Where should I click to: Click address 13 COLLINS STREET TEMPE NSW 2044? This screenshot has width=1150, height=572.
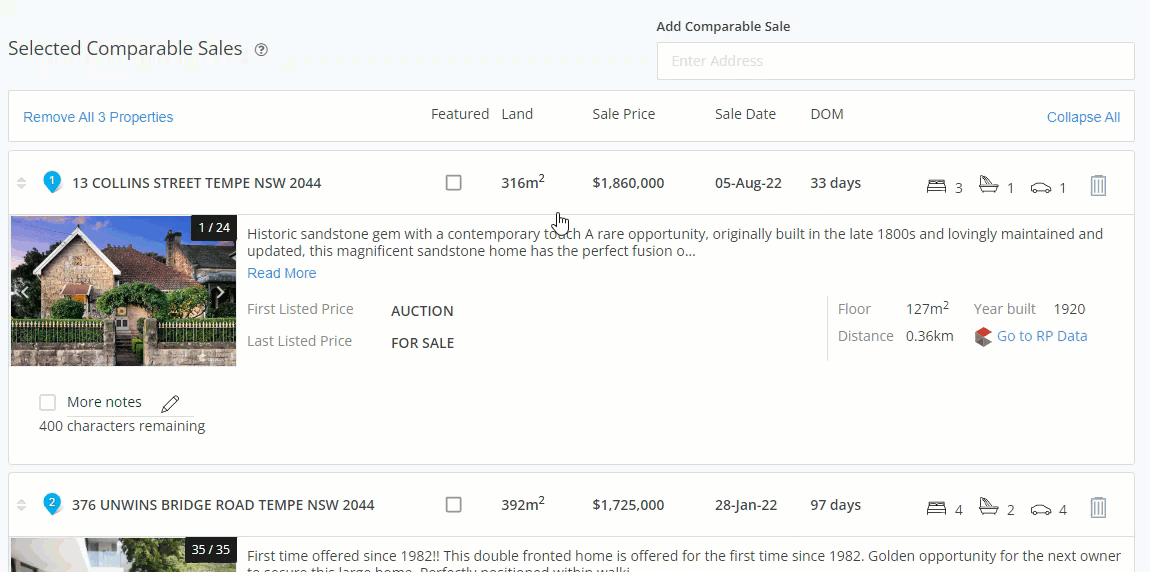(x=197, y=183)
